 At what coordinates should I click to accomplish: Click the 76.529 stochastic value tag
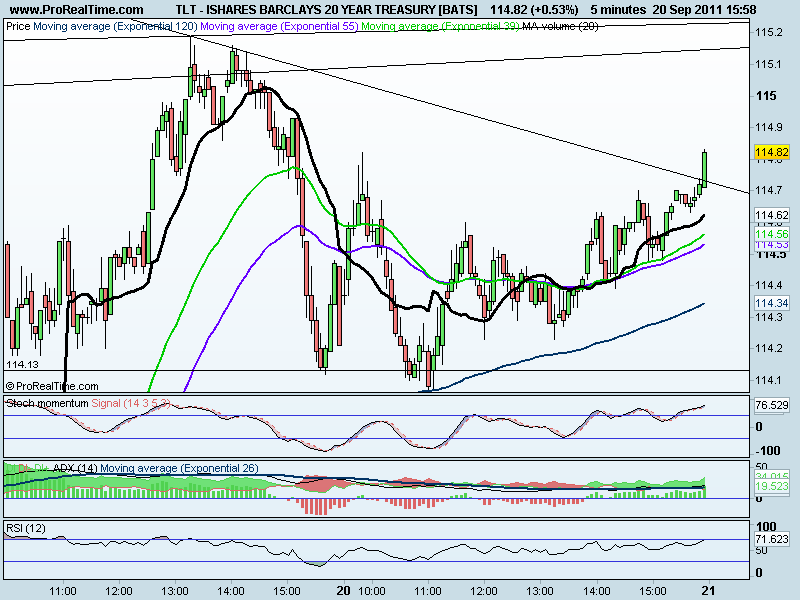point(771,405)
